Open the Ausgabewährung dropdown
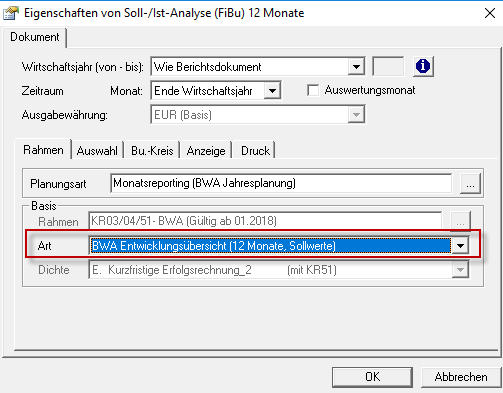503x393 pixels. 356,115
